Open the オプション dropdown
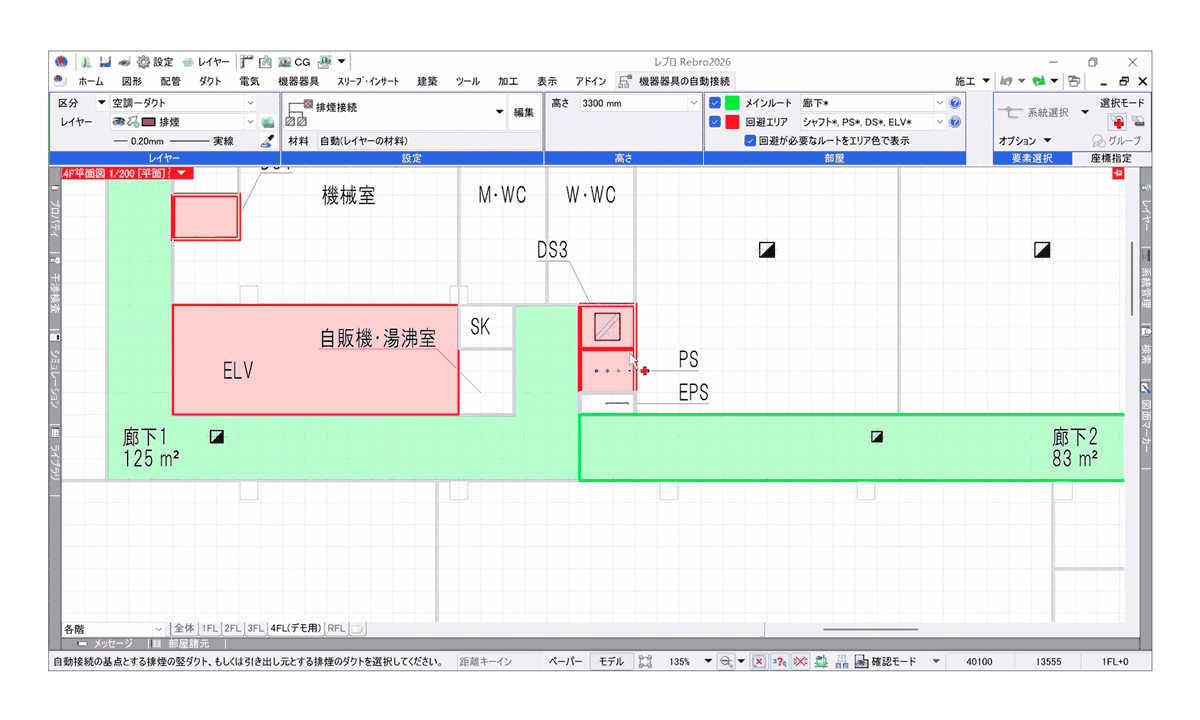The height and width of the screenshot is (720, 1200). pos(1022,139)
